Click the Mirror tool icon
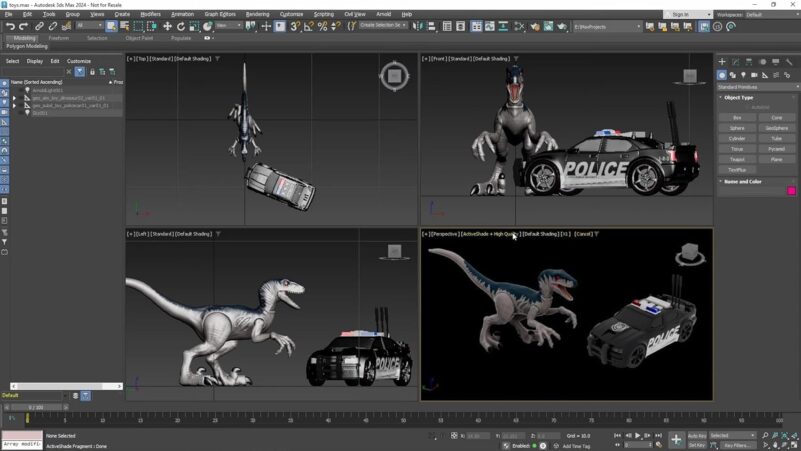The height and width of the screenshot is (451, 801). 418,26
